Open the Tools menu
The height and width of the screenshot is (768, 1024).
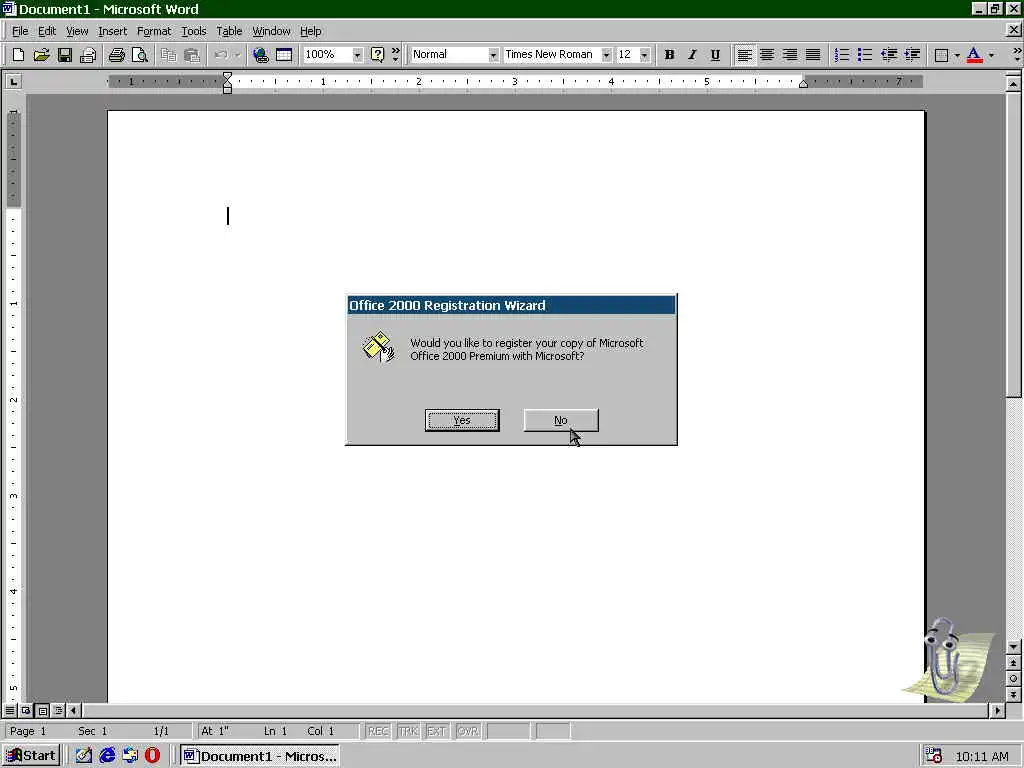(193, 31)
